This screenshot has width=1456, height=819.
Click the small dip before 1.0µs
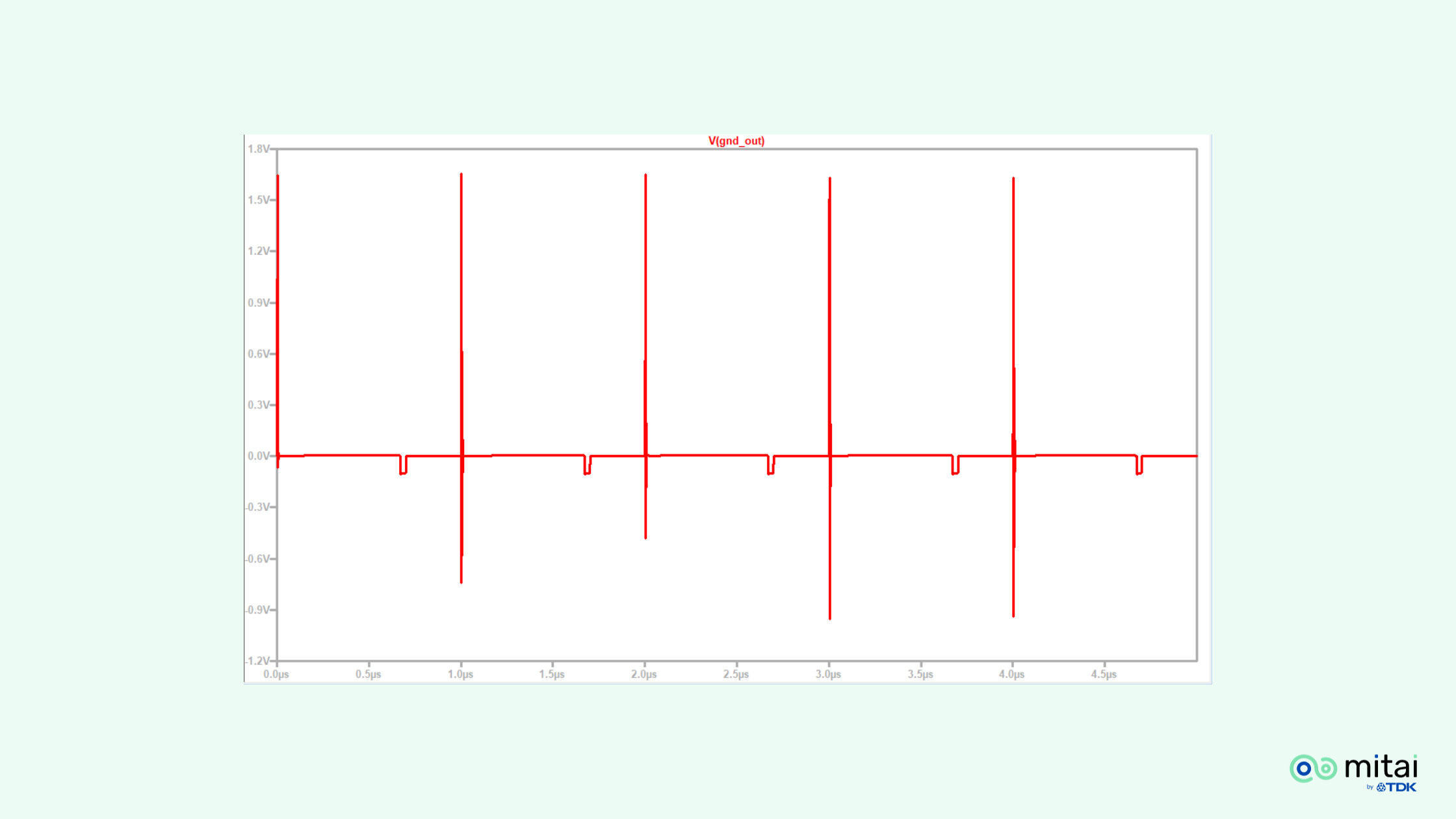click(x=403, y=472)
